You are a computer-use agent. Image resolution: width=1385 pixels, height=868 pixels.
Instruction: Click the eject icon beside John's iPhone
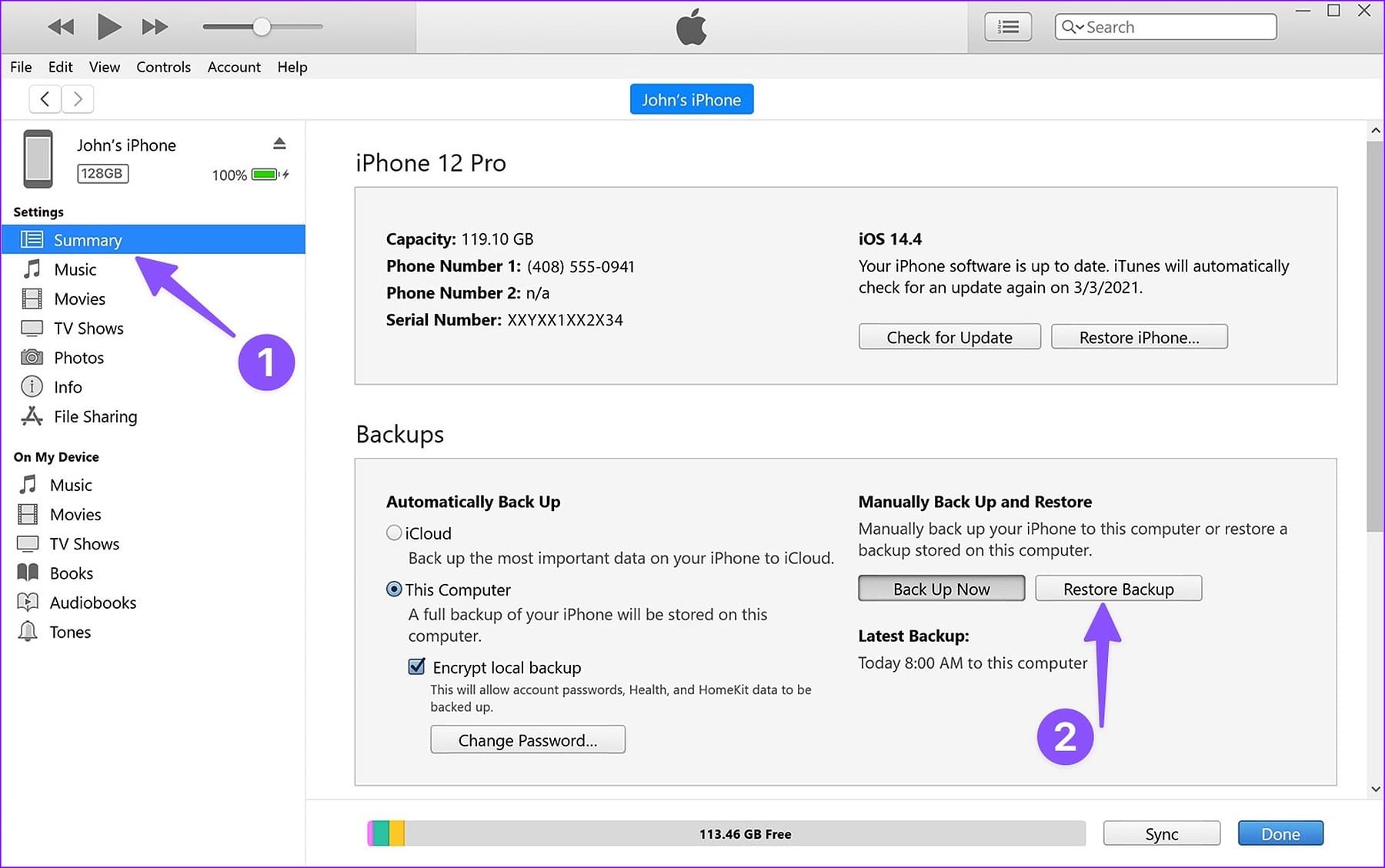279,144
